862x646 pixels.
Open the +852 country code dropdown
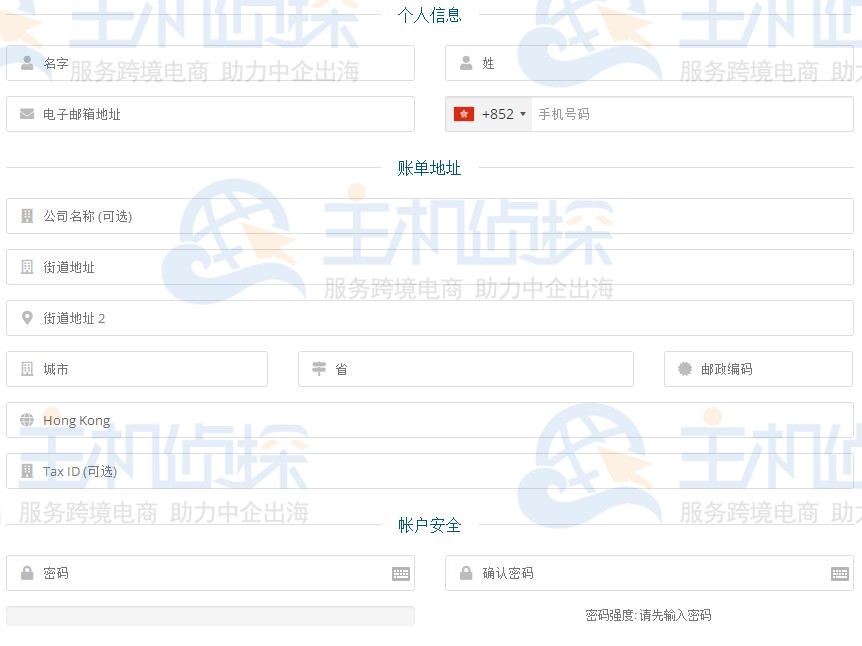pyautogui.click(x=489, y=114)
